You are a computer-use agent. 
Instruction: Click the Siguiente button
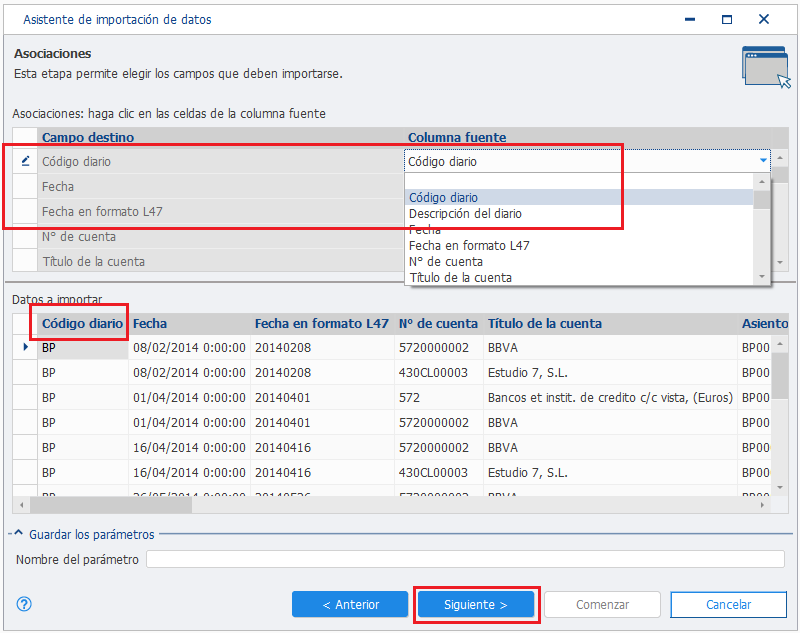coord(476,604)
